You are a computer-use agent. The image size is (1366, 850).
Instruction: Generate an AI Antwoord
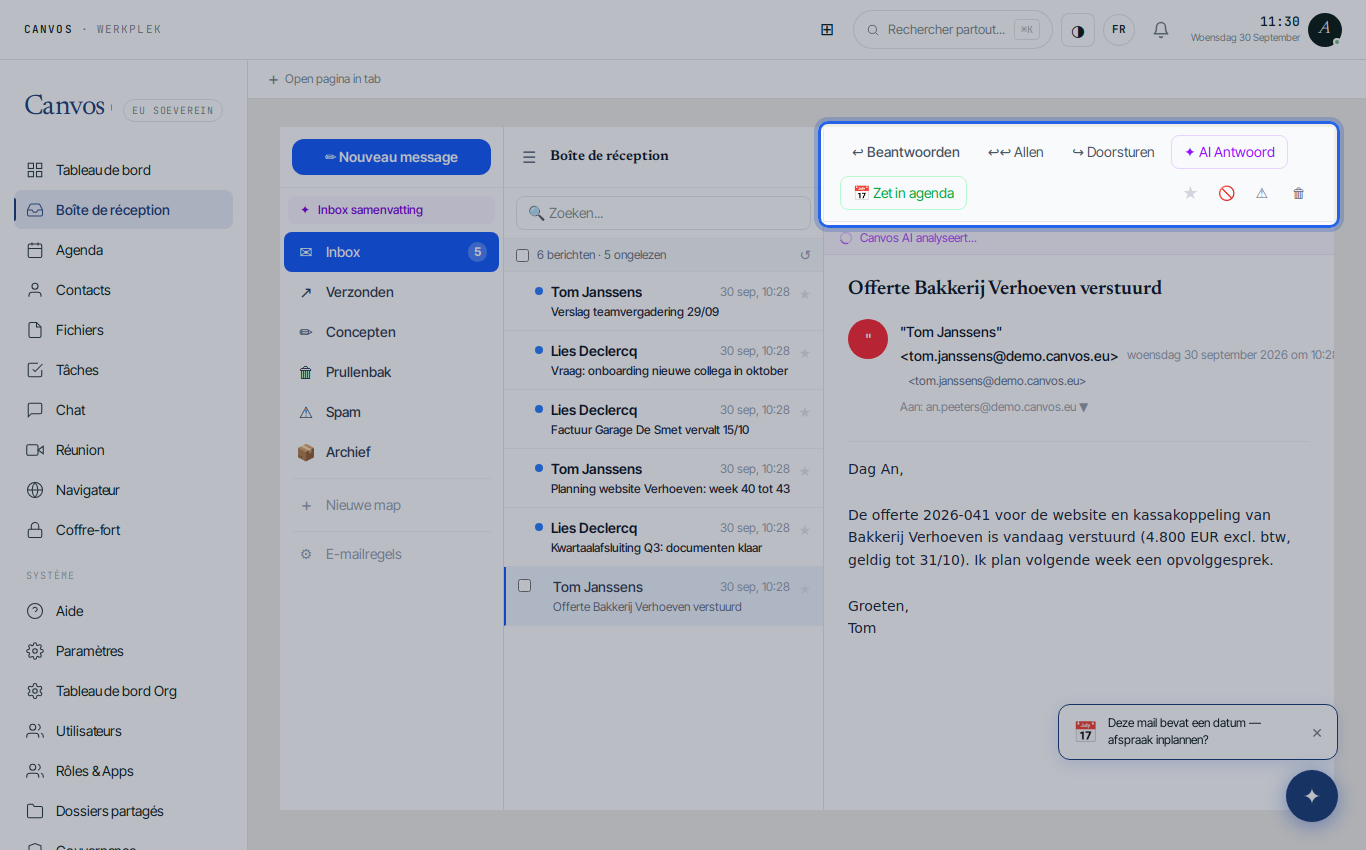(1229, 152)
